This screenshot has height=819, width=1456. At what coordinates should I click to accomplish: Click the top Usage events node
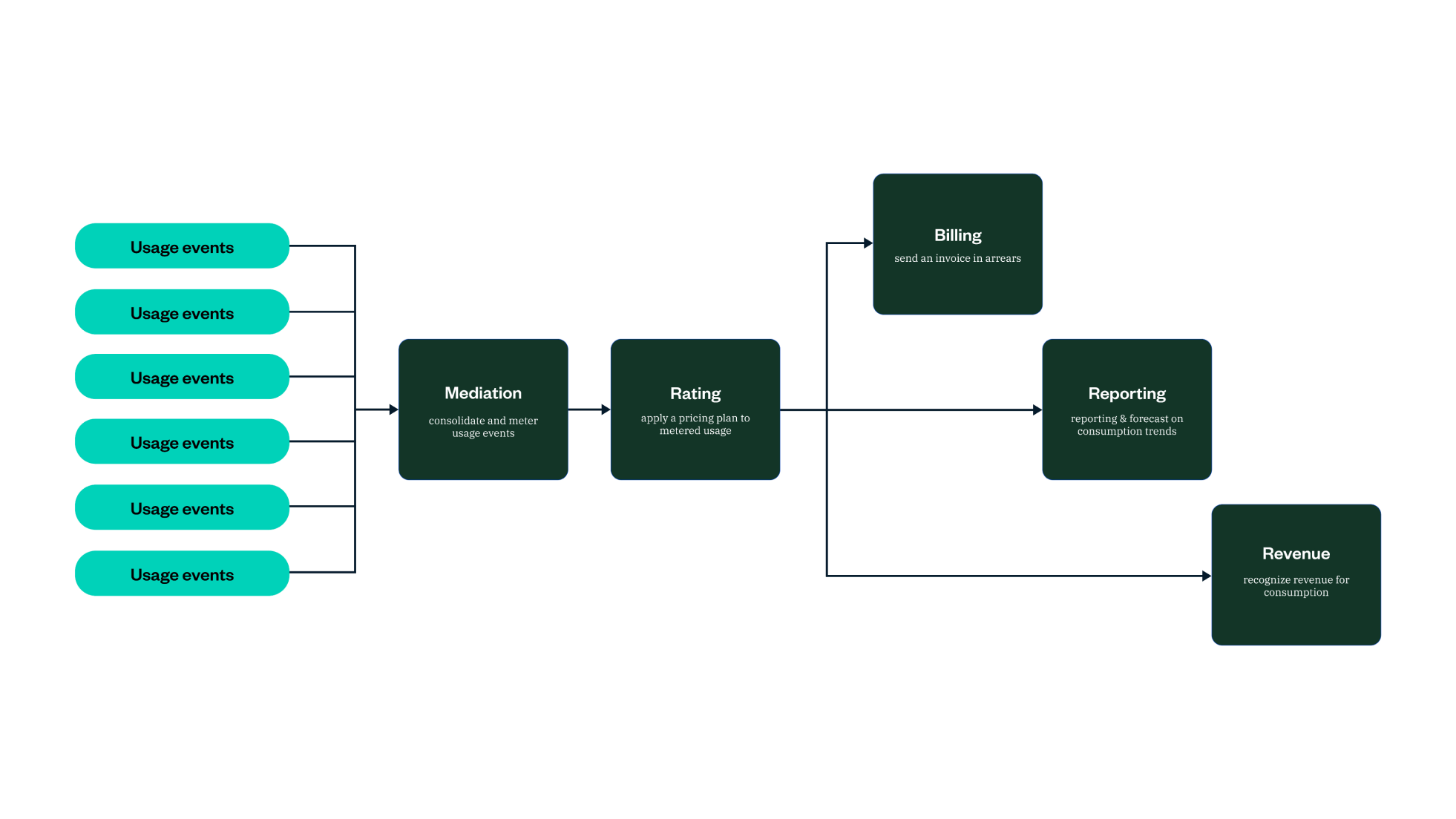(182, 247)
